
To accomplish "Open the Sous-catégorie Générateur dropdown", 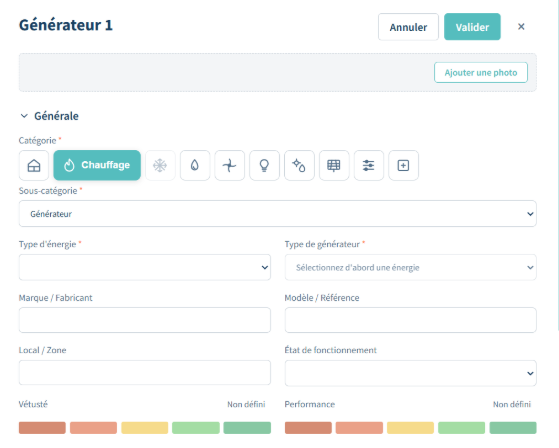I will click(278, 213).
